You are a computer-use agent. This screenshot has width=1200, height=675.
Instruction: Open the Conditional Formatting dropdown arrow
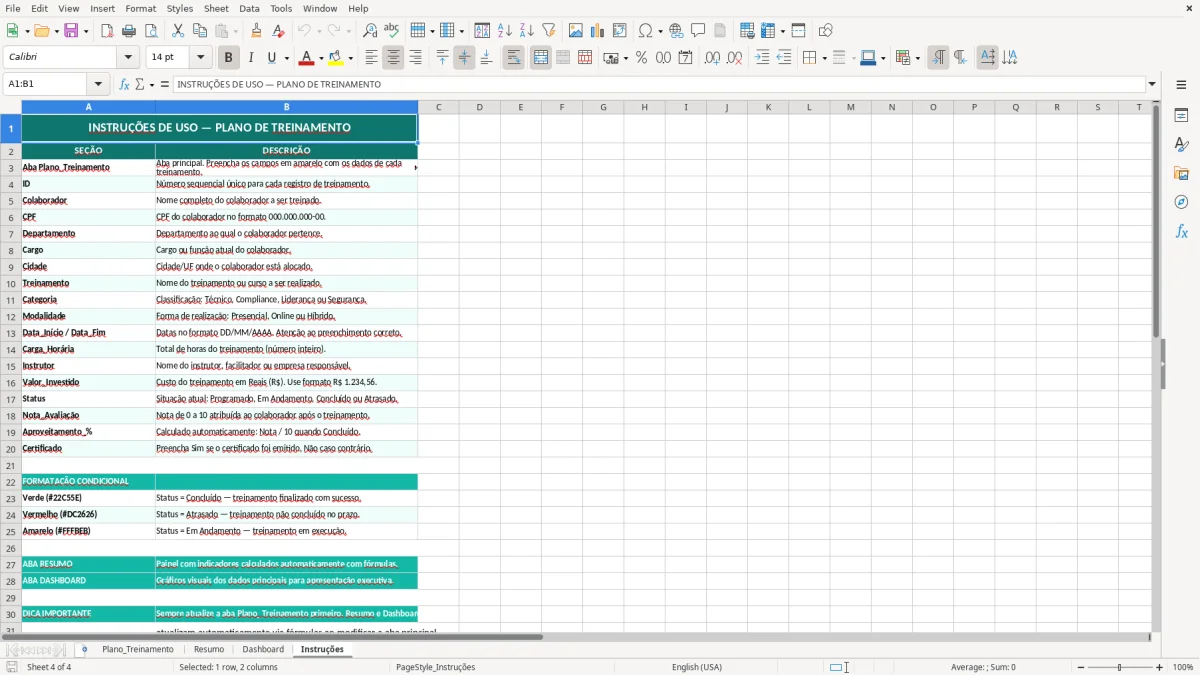coord(917,58)
